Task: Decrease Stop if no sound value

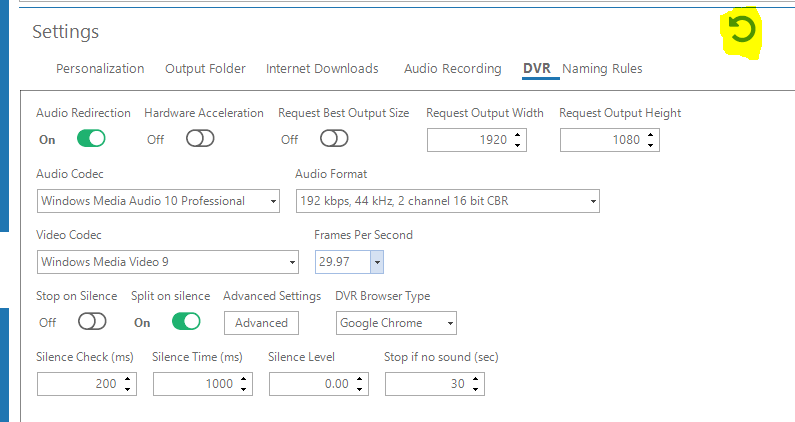Action: (476, 389)
